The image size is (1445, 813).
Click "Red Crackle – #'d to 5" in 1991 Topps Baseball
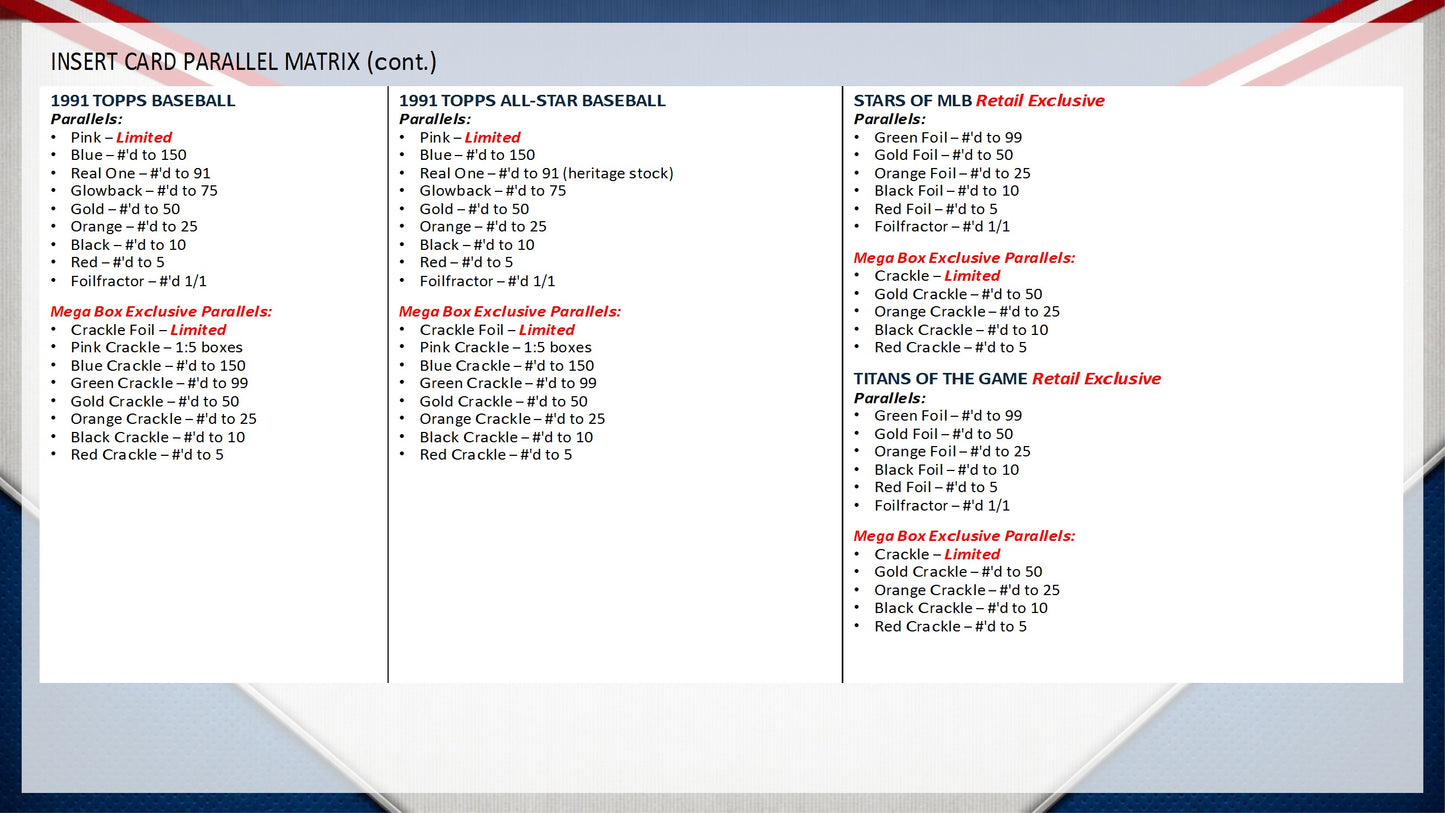pyautogui.click(x=147, y=455)
